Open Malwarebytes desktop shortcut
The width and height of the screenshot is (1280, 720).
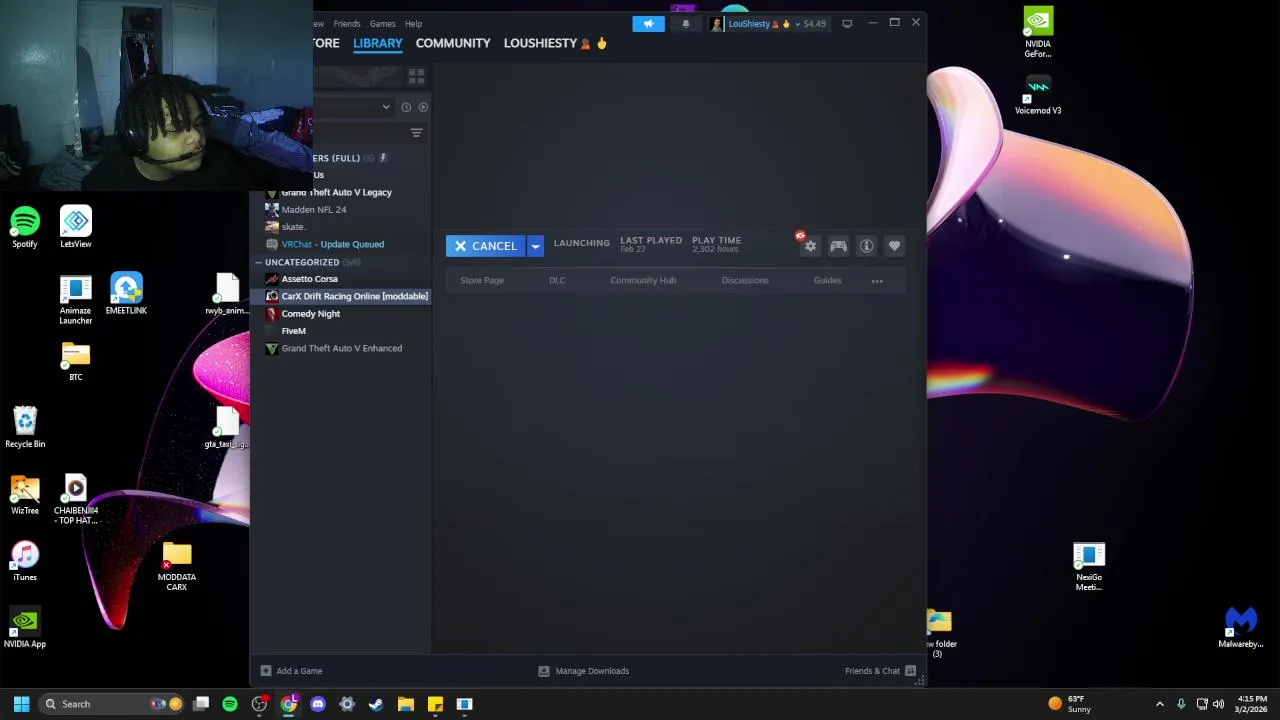tap(1241, 628)
